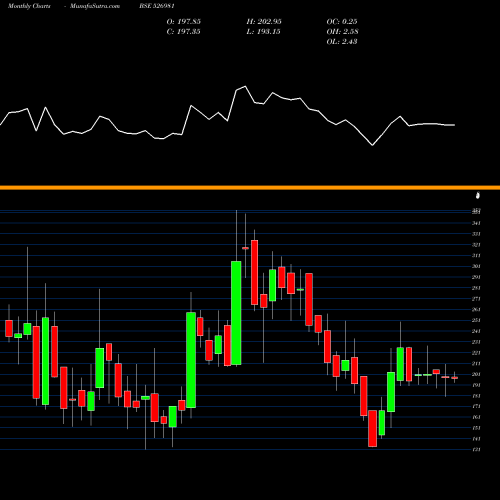500x500 pixels.
Task: Click the 271 price axis label
Action: coord(476,299)
